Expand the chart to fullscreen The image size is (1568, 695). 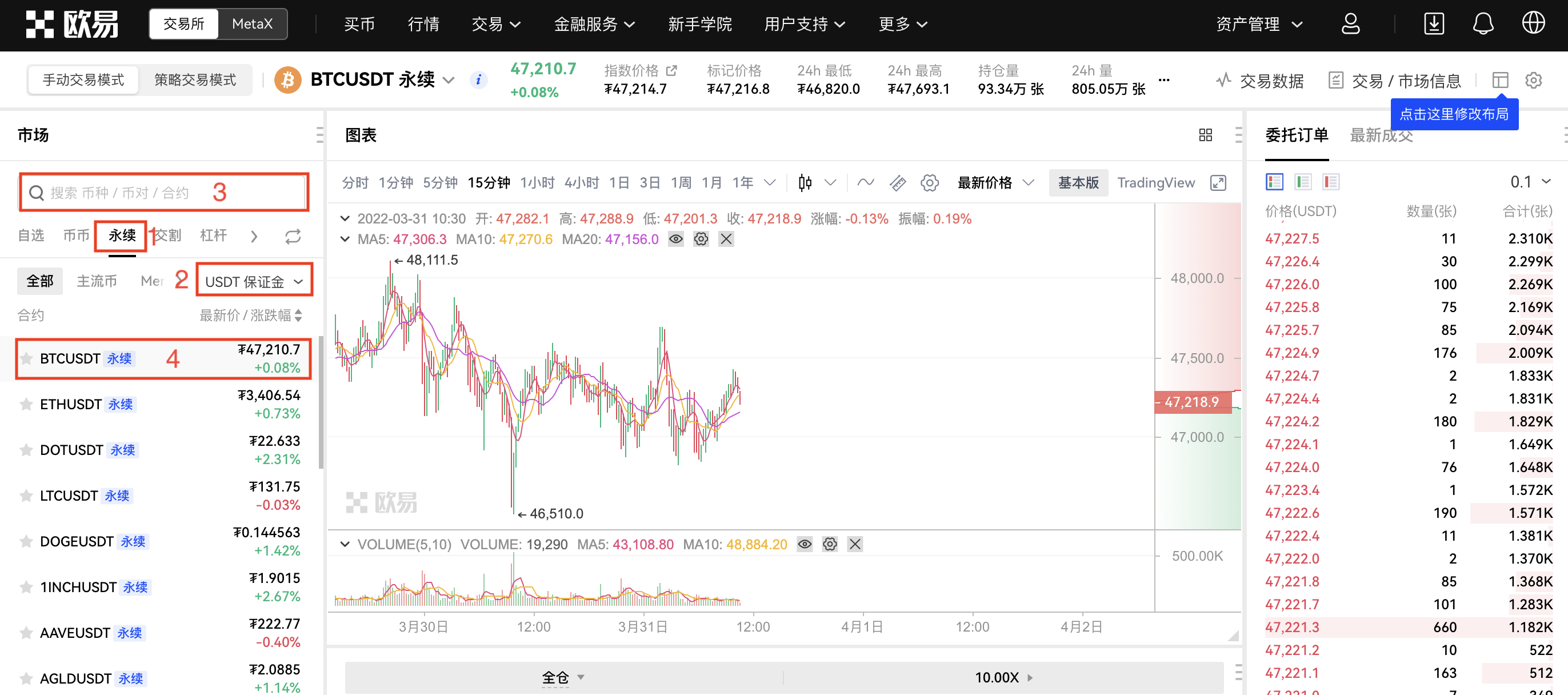(x=1218, y=182)
